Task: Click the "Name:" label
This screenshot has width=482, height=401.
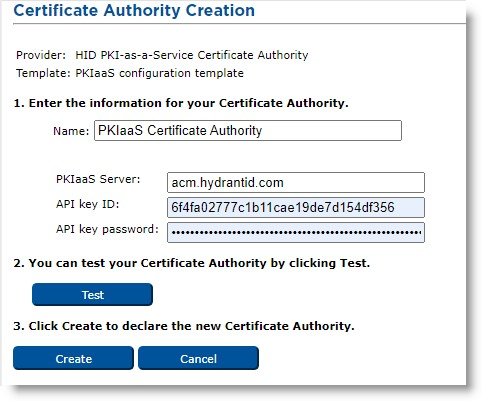Action: click(x=71, y=131)
